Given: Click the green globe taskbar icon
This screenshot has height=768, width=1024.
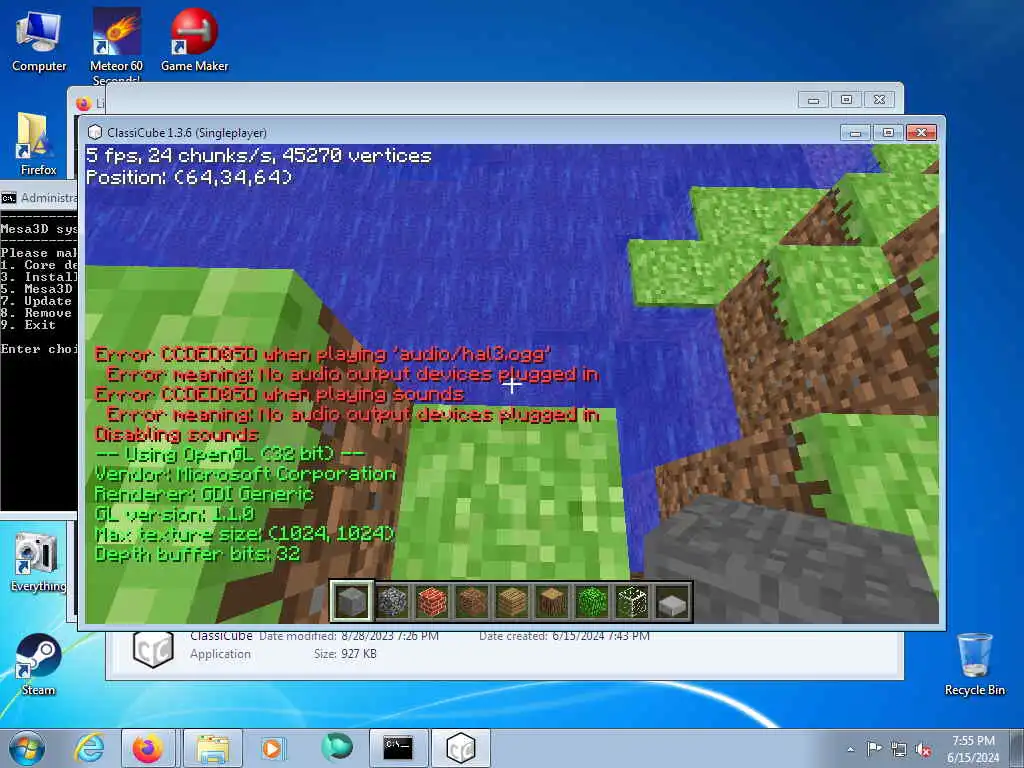Looking at the screenshot, I should tap(336, 747).
